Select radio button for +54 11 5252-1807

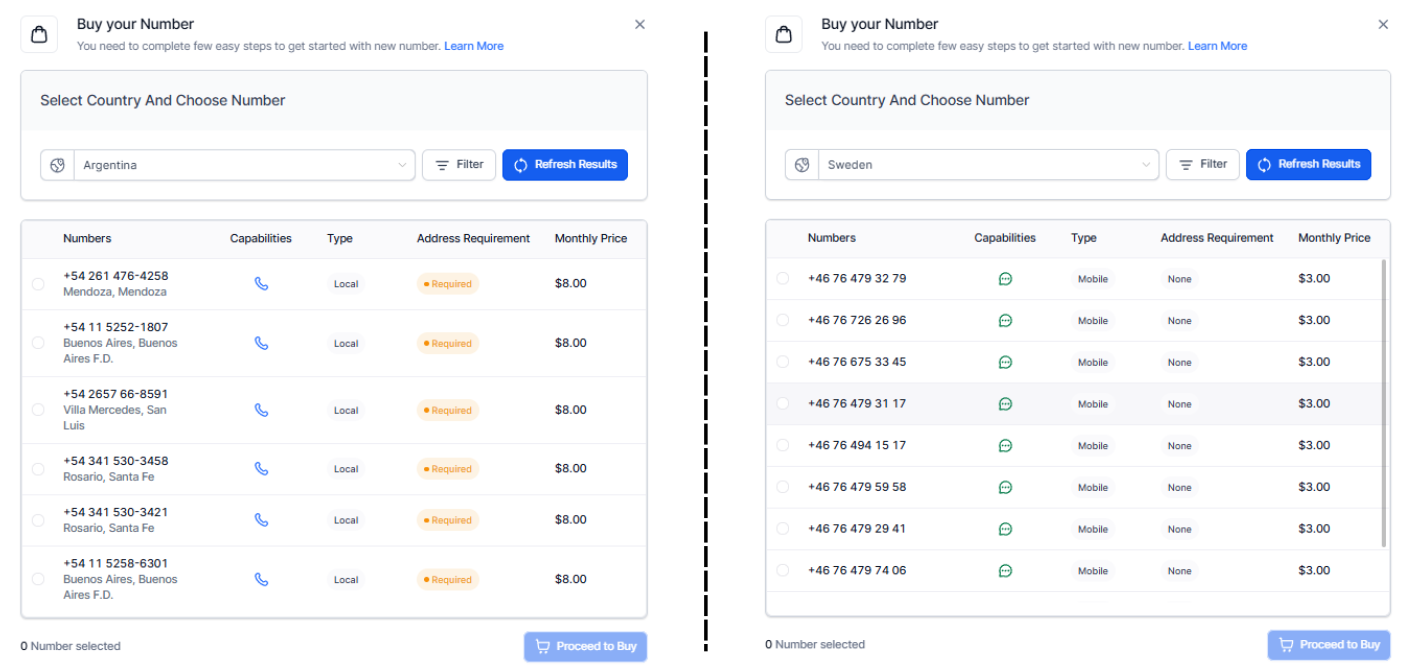click(38, 343)
